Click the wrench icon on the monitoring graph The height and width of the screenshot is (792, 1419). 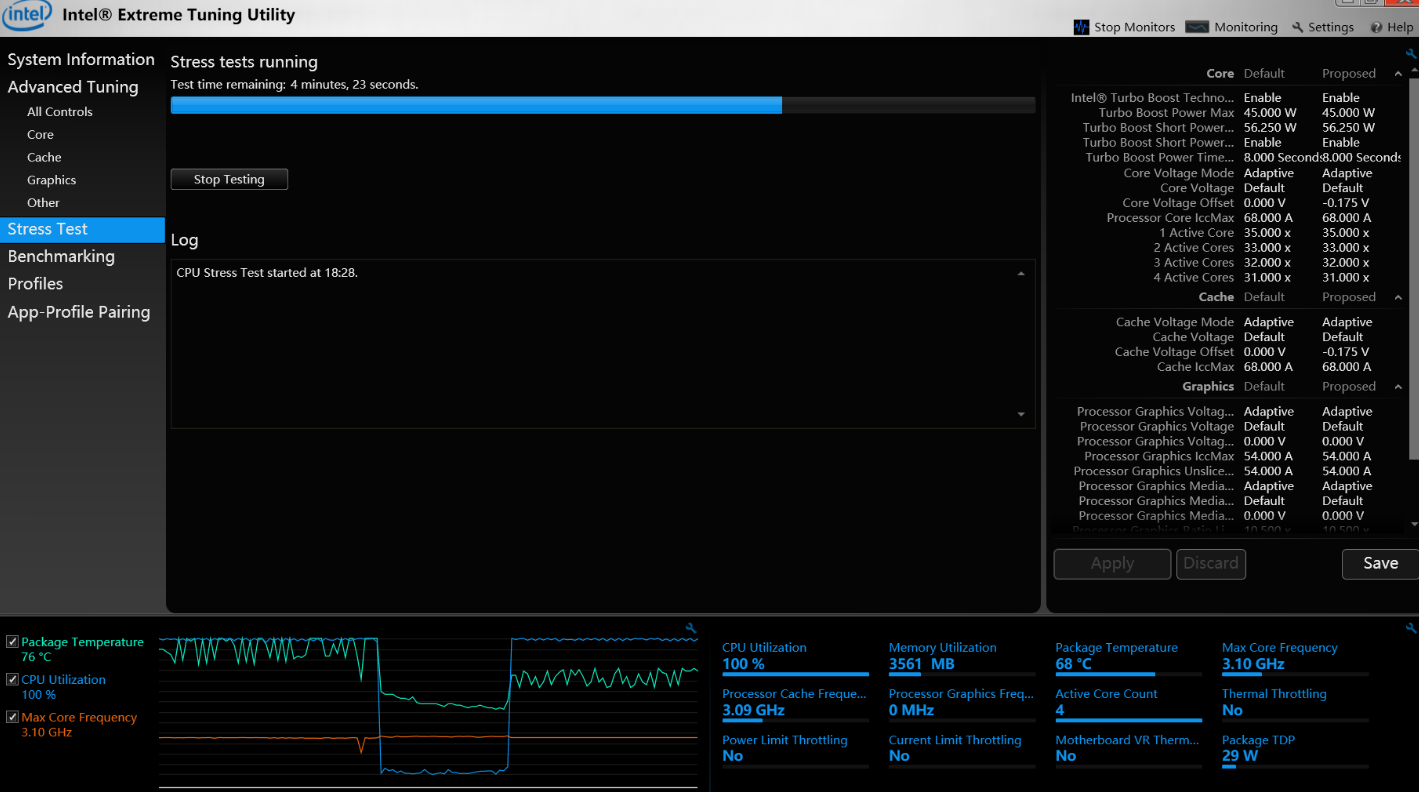coord(690,629)
